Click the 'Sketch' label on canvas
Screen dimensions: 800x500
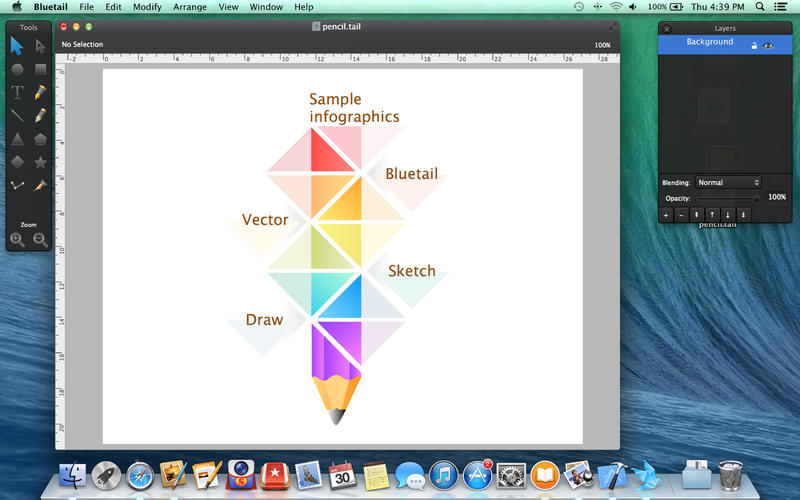pos(412,270)
